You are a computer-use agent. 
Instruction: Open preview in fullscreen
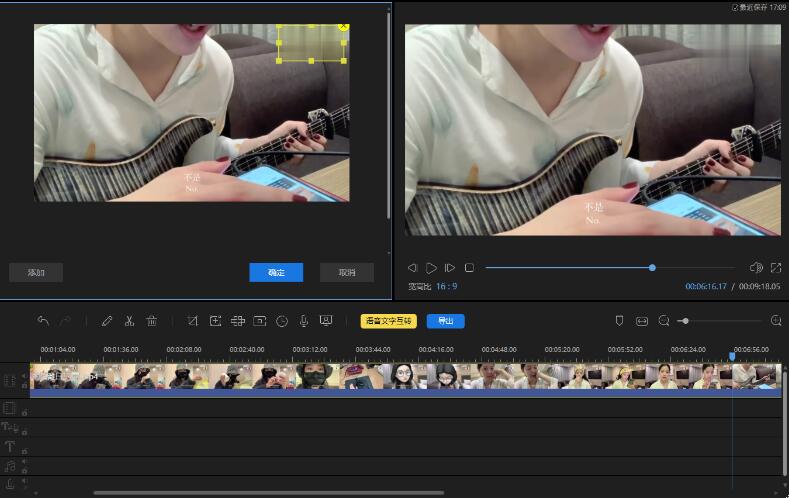point(776,268)
